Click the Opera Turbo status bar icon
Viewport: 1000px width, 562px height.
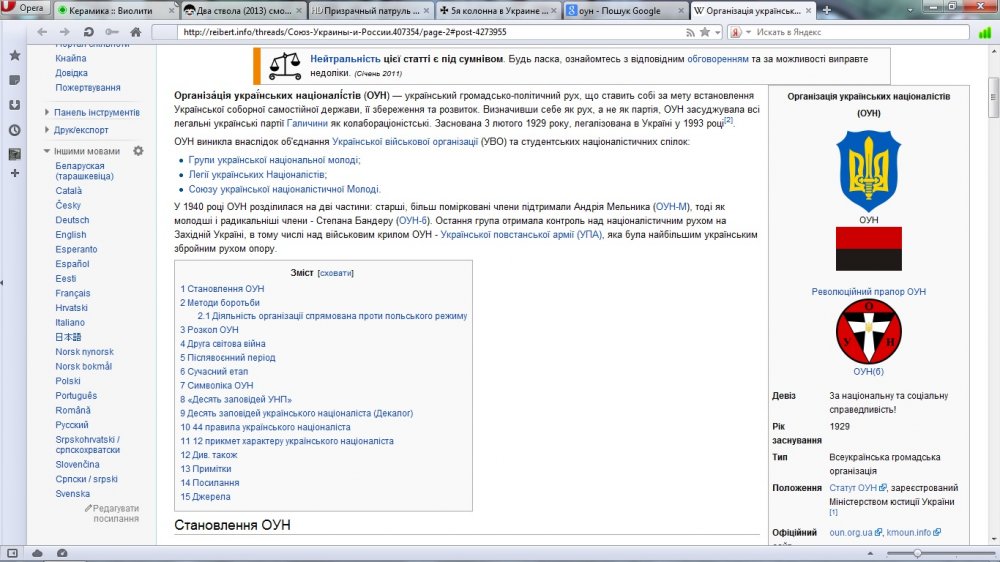click(62, 553)
